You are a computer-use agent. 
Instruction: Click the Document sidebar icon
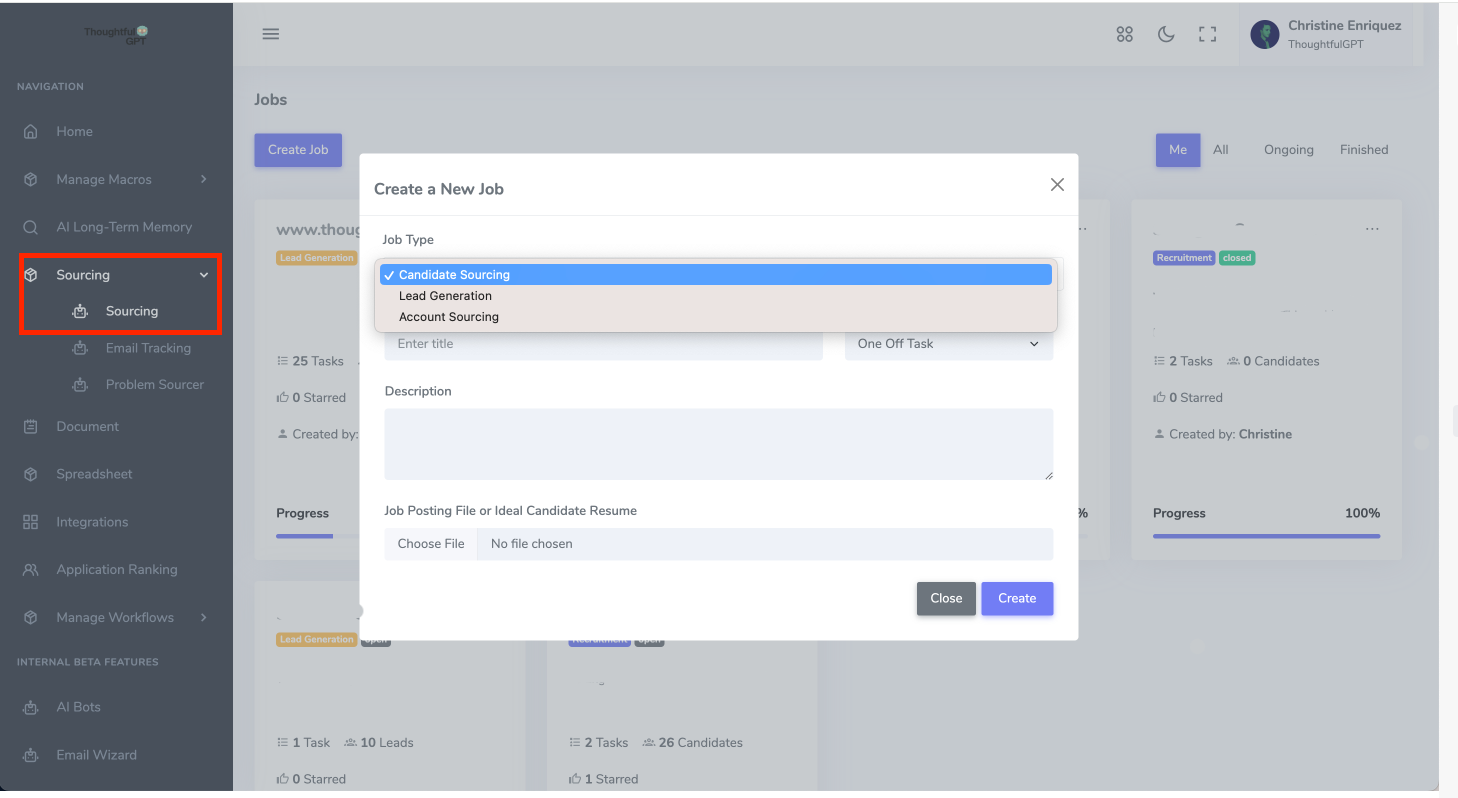click(31, 427)
